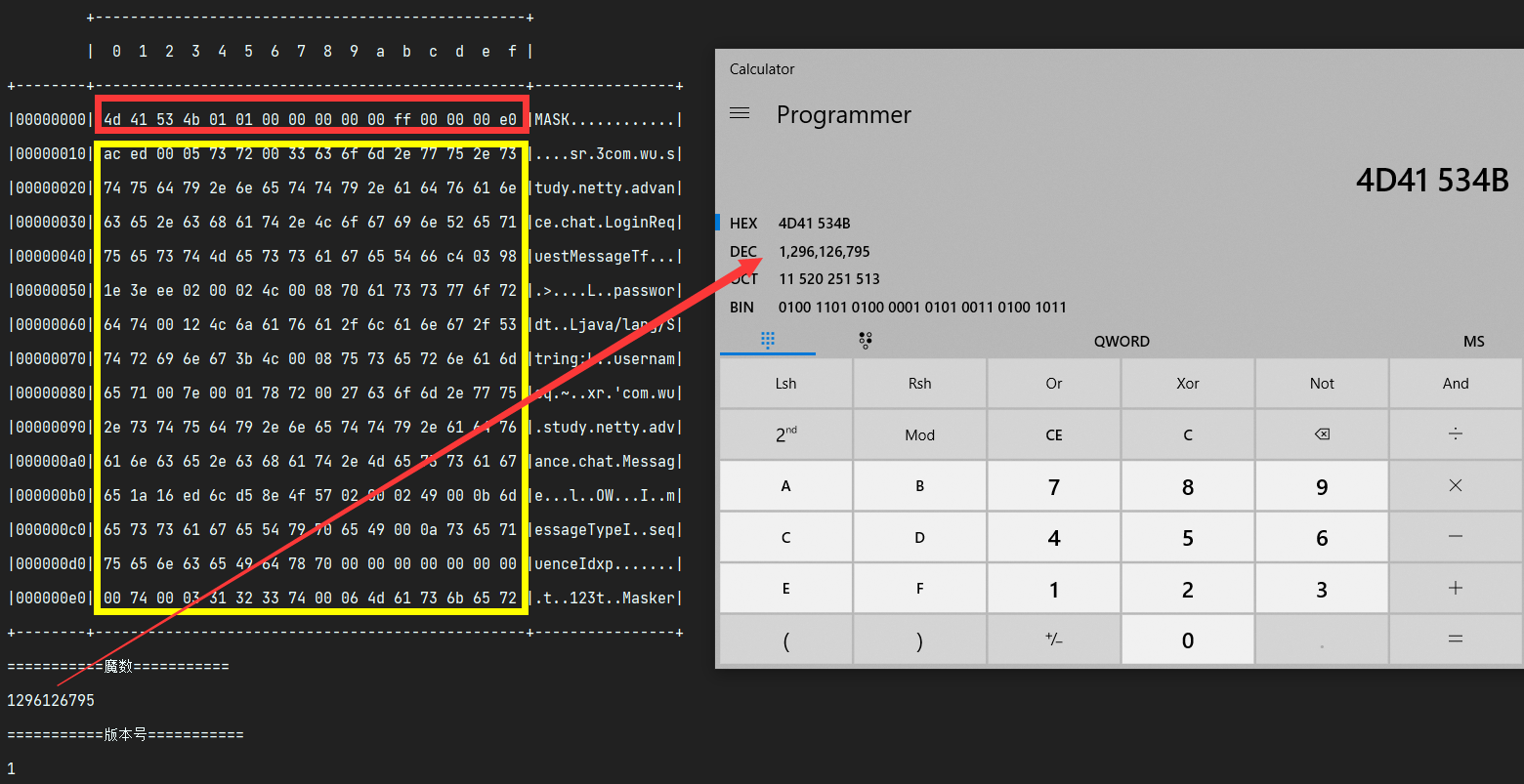1524x784 pixels.
Task: Click hex digit E key
Action: [785, 589]
